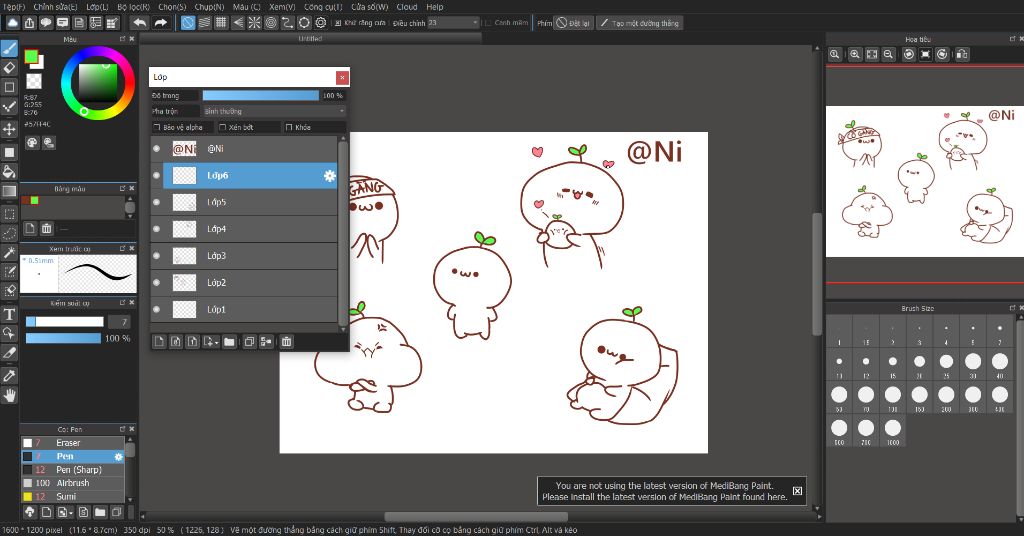Adjust brush size slider showing 7

(65, 322)
